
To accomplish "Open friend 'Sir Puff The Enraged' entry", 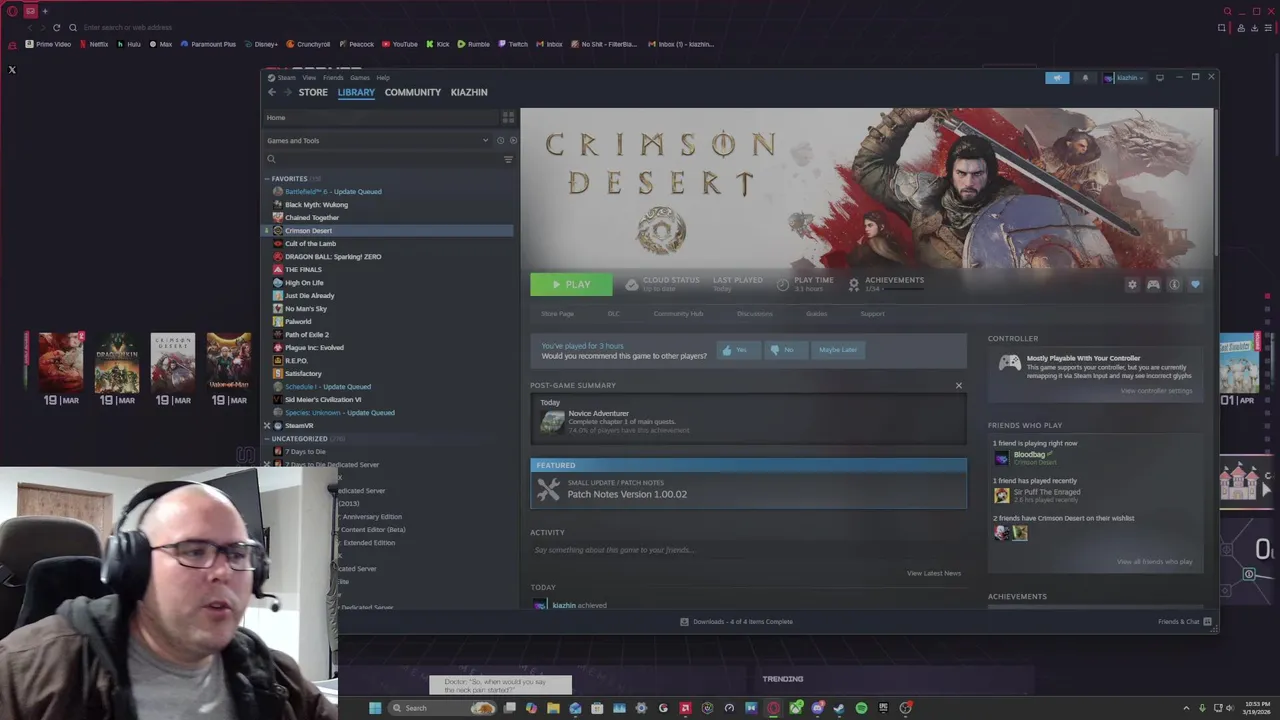I will tap(1038, 495).
